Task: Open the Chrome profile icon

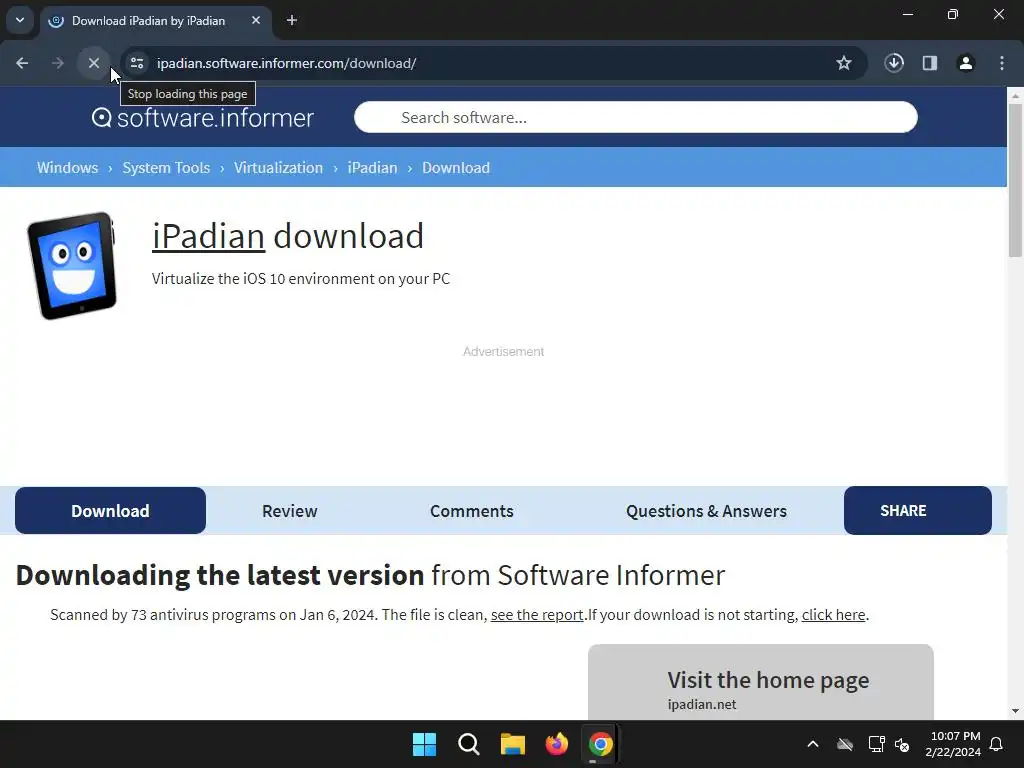Action: coord(966,63)
